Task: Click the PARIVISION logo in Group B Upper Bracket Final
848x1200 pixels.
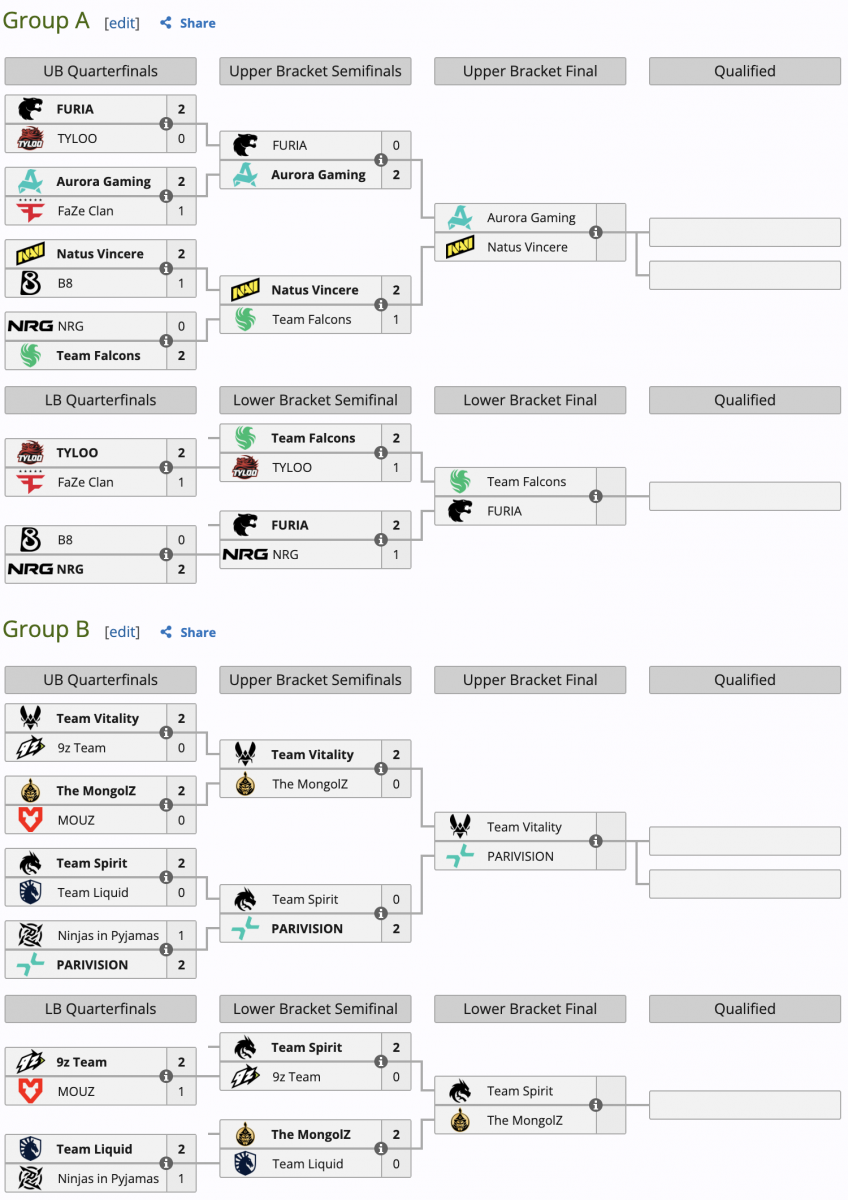Action: point(460,856)
